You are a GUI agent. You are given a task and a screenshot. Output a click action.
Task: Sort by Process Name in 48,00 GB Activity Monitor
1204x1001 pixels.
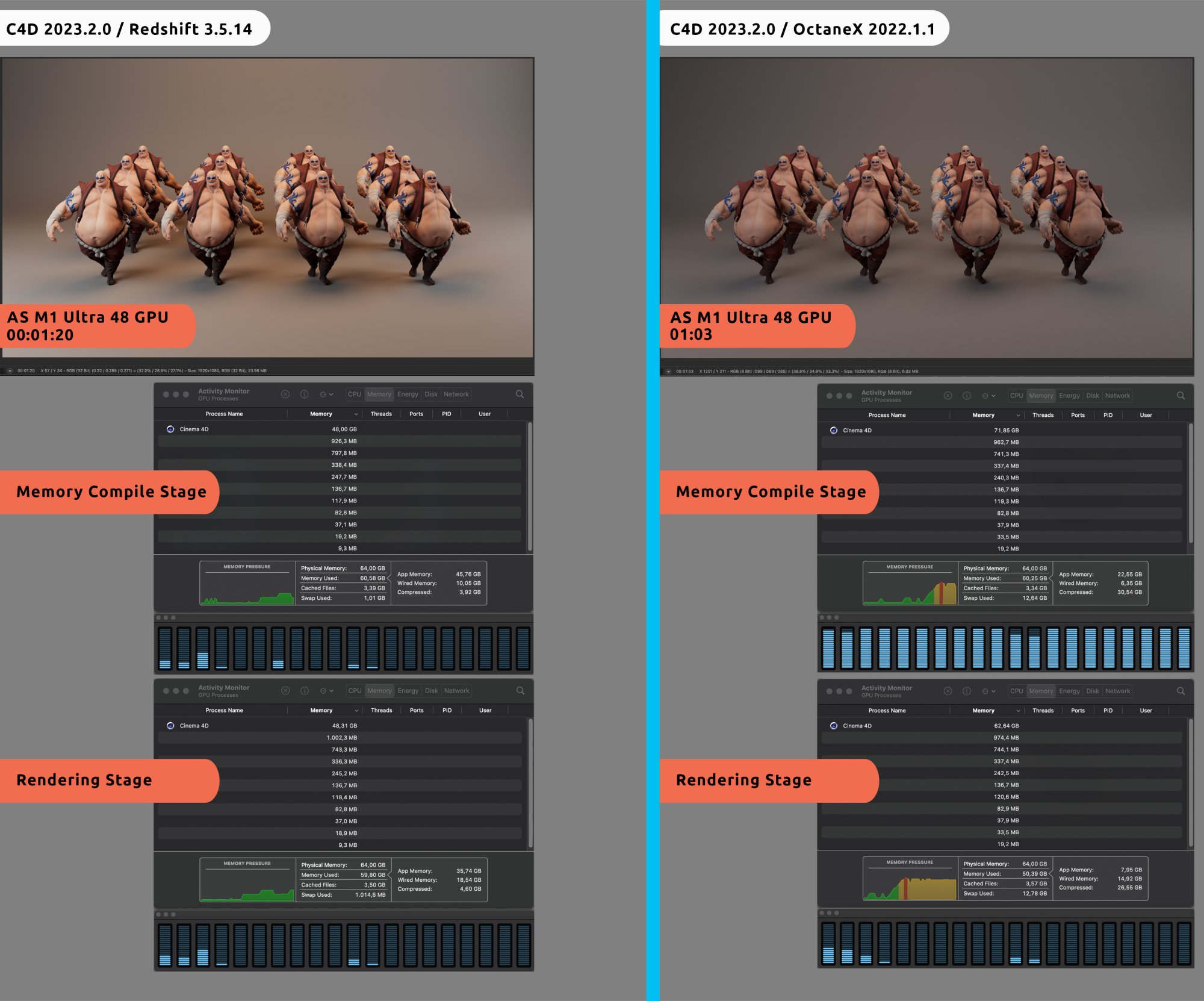point(224,414)
